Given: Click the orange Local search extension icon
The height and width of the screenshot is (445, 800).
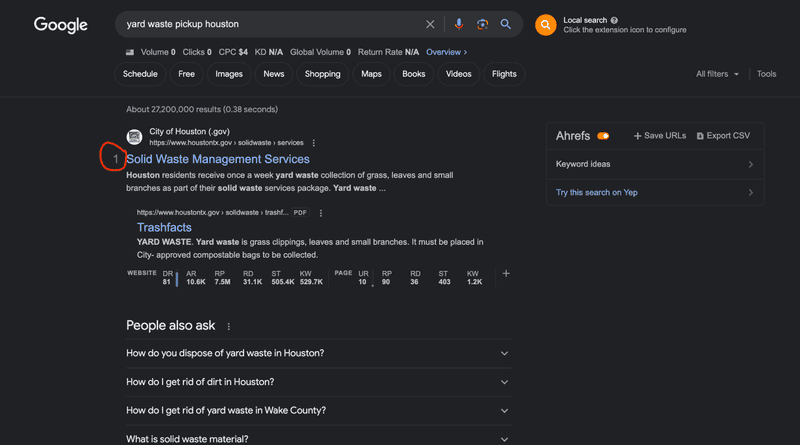Looking at the screenshot, I should click(545, 24).
